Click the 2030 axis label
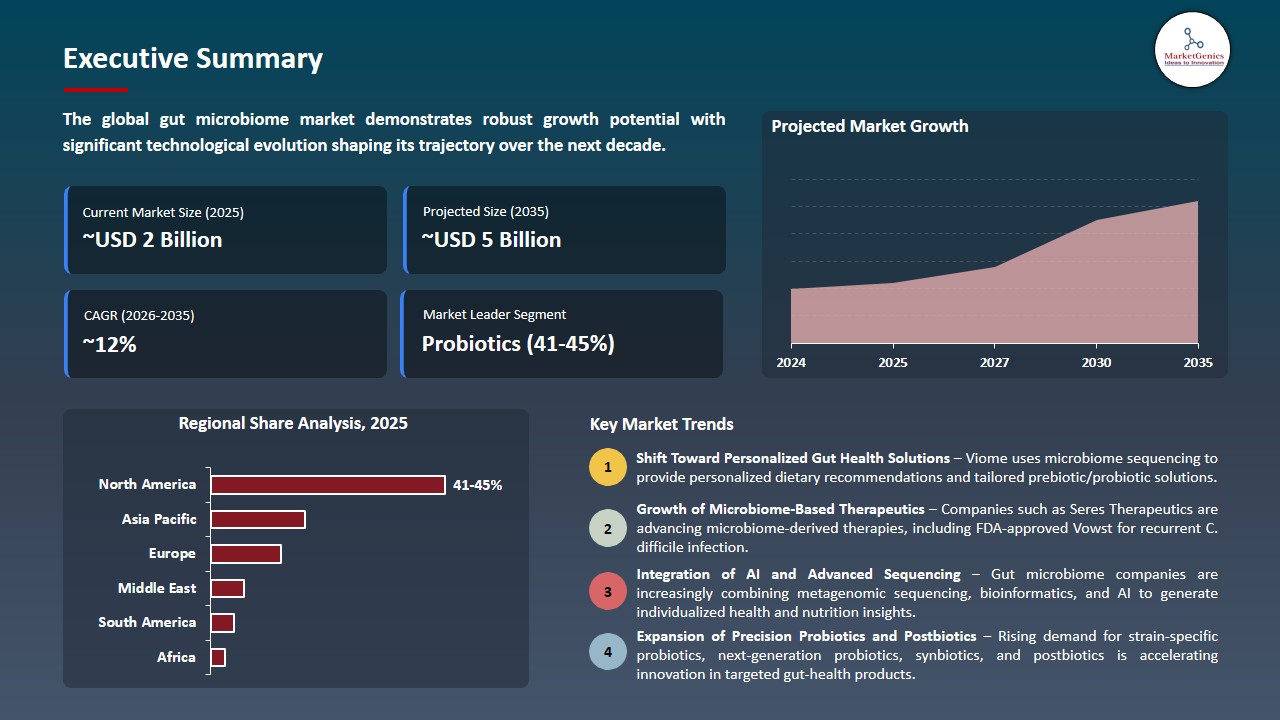 coord(1096,362)
